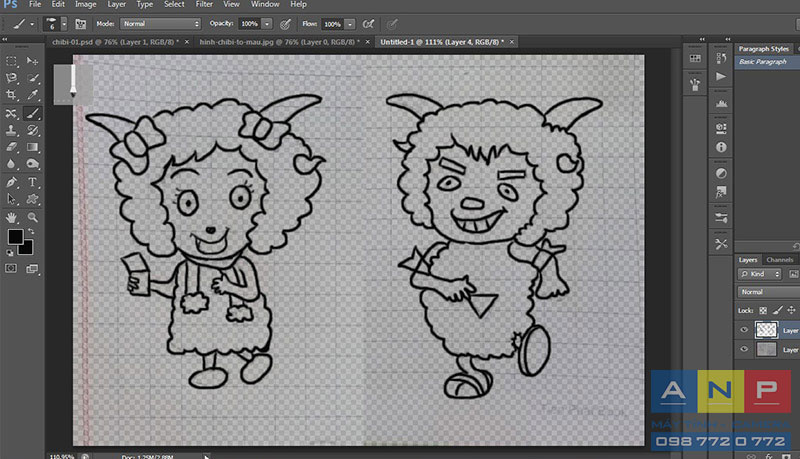Open the File menu

pyautogui.click(x=35, y=4)
